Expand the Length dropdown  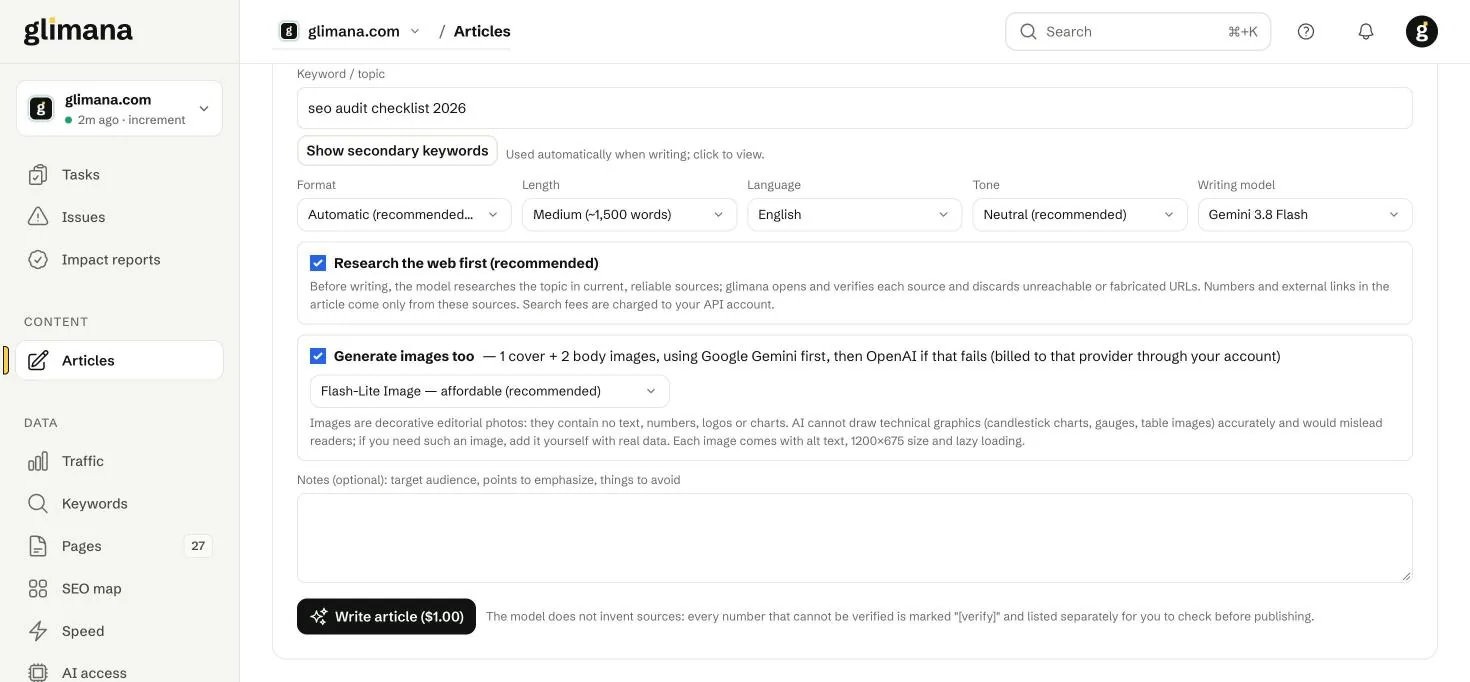point(629,214)
